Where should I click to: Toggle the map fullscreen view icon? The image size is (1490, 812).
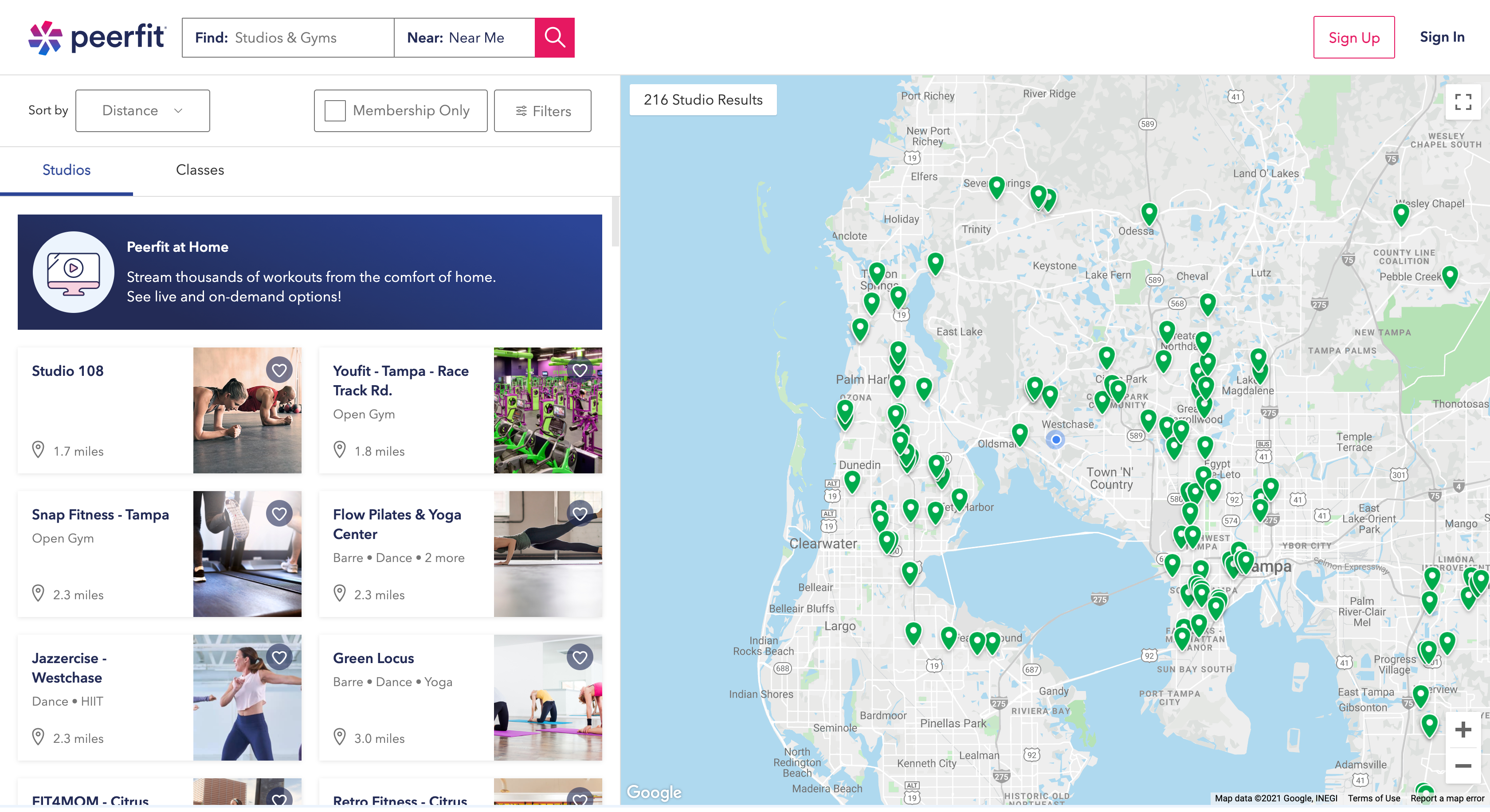coord(1463,101)
